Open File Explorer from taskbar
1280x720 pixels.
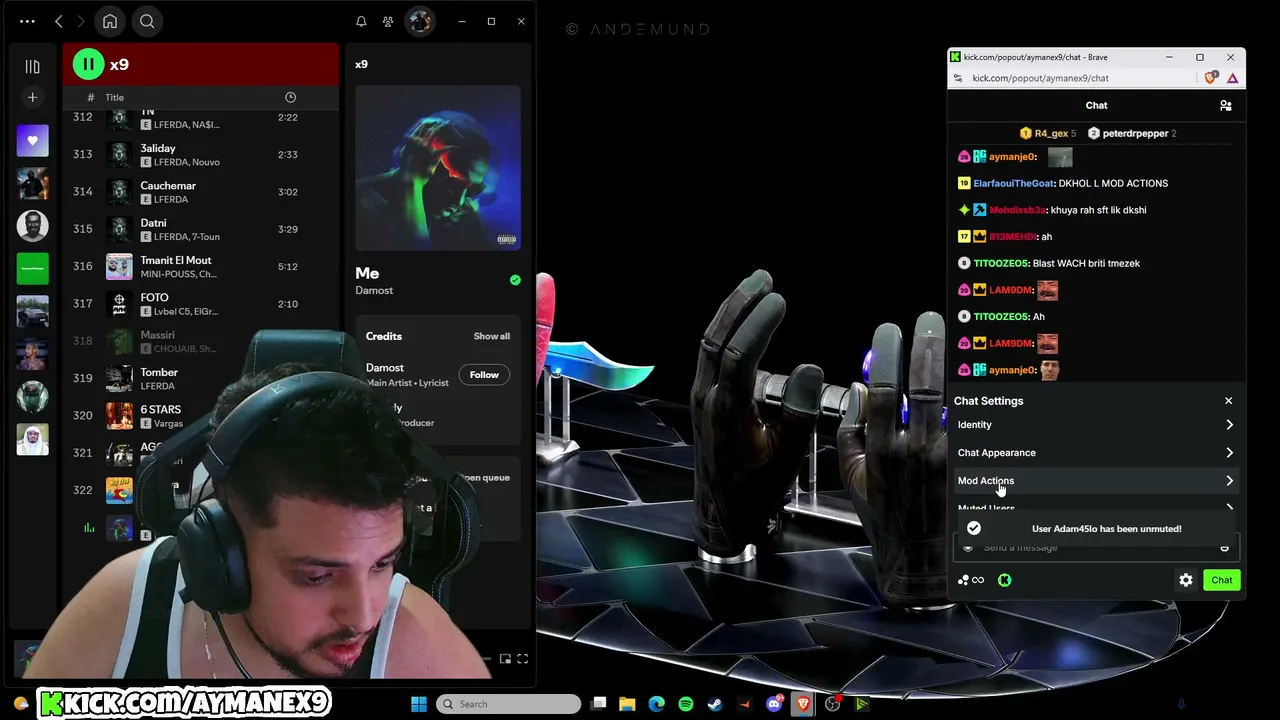click(627, 704)
